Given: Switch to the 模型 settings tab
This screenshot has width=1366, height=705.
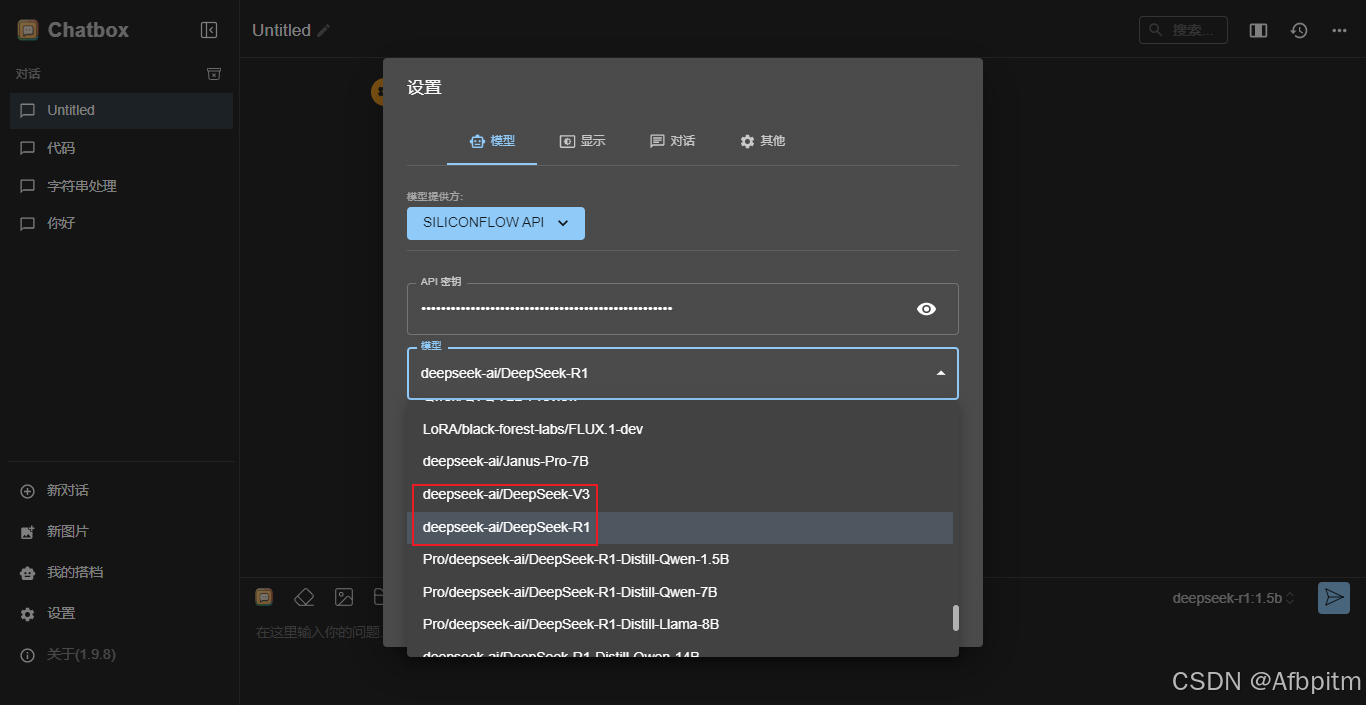Looking at the screenshot, I should pos(492,141).
